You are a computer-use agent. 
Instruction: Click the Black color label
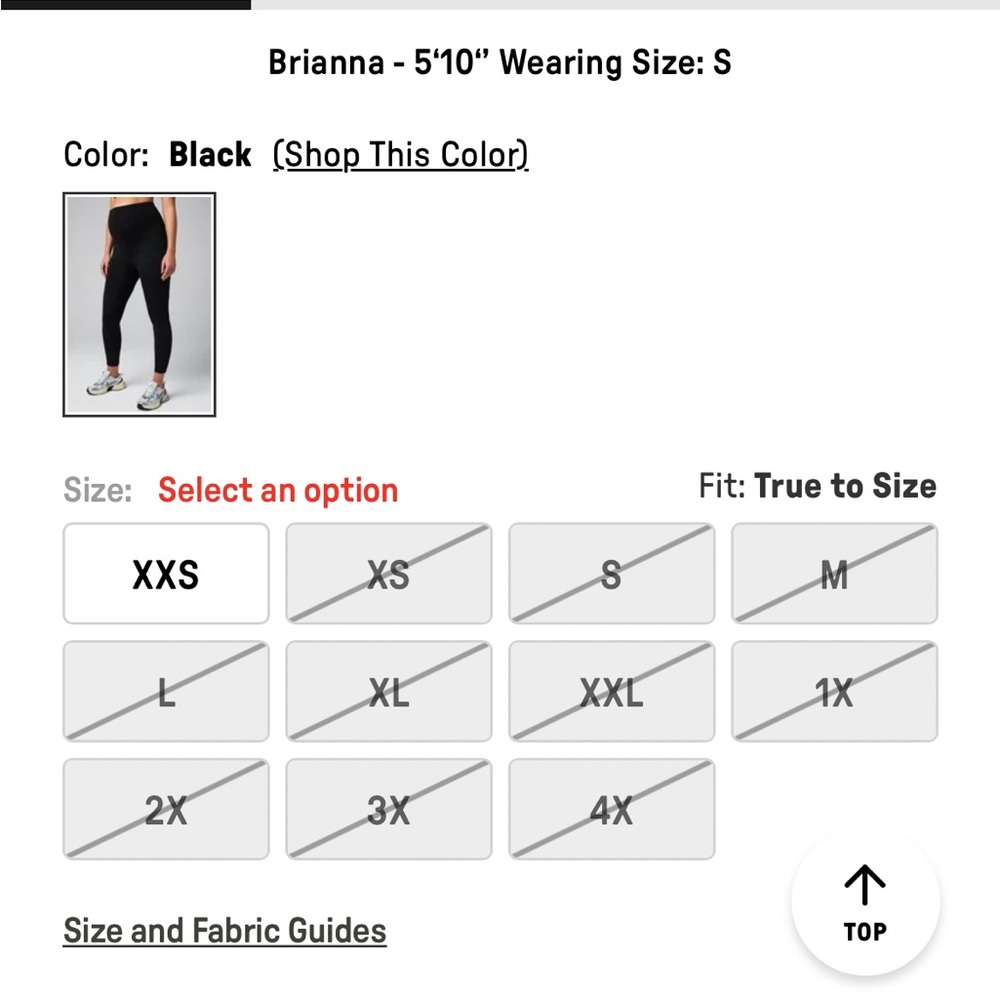[210, 155]
